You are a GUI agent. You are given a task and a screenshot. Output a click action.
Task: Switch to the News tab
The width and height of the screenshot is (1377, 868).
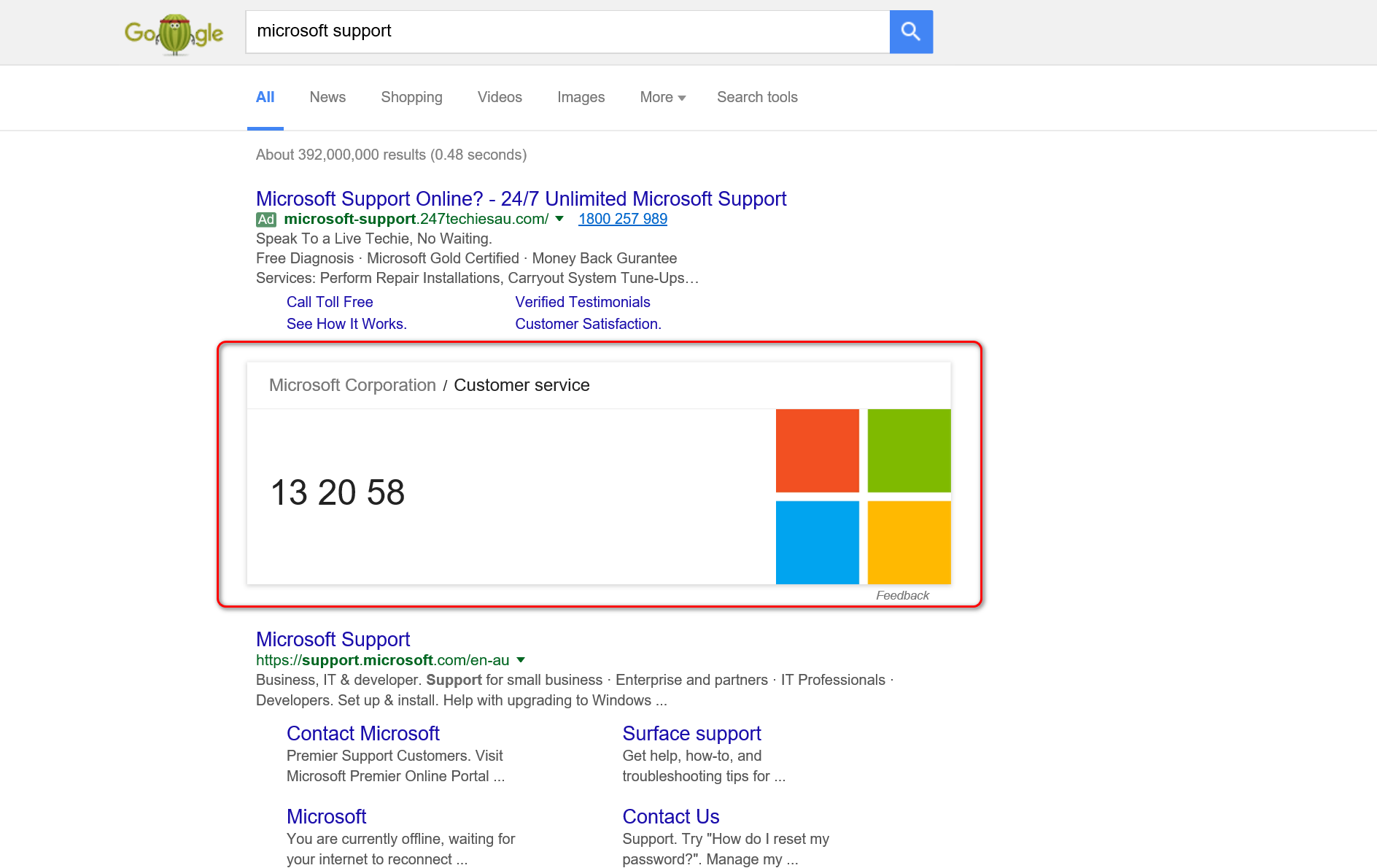point(327,97)
